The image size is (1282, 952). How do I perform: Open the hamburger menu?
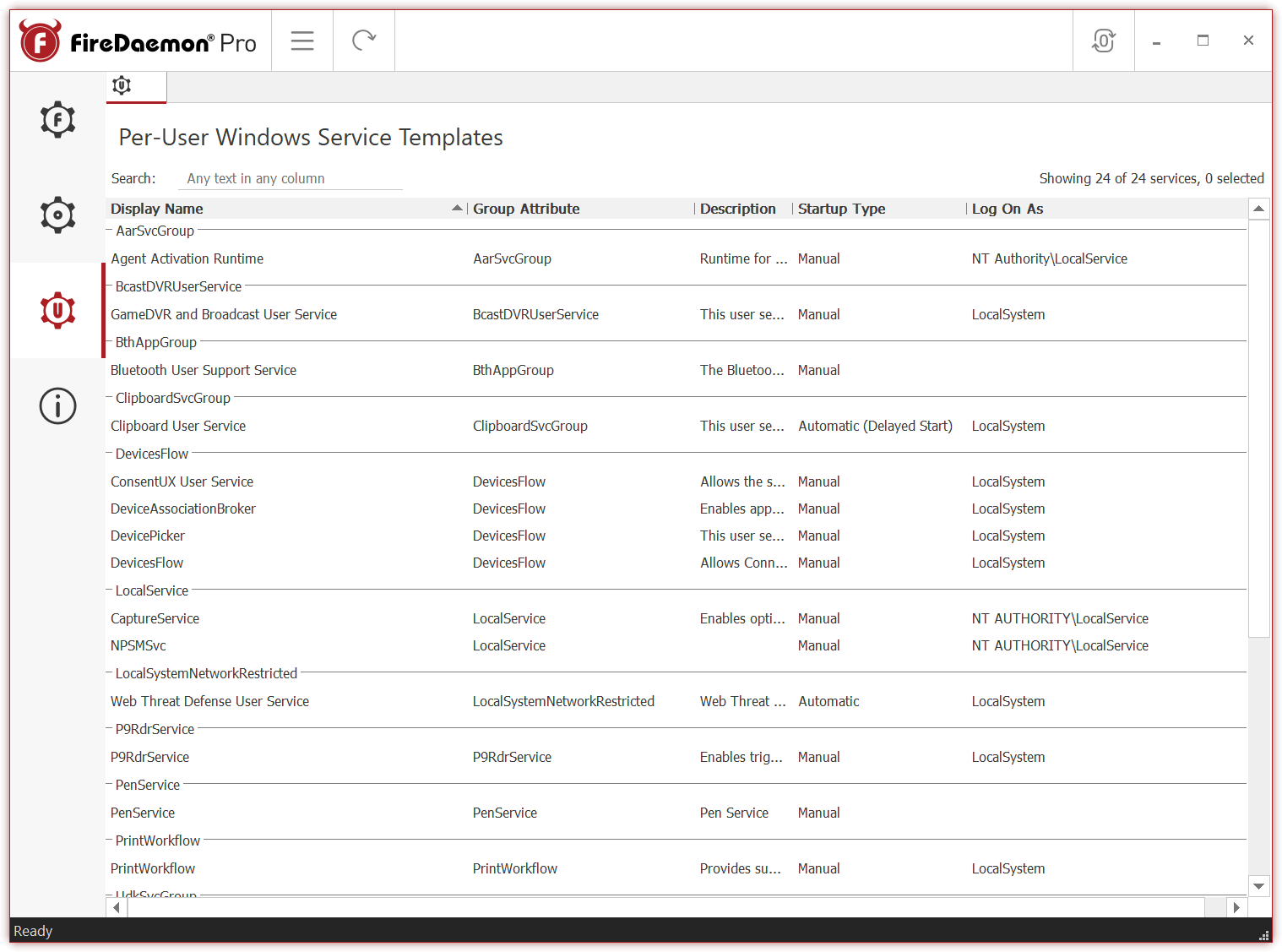click(x=302, y=41)
